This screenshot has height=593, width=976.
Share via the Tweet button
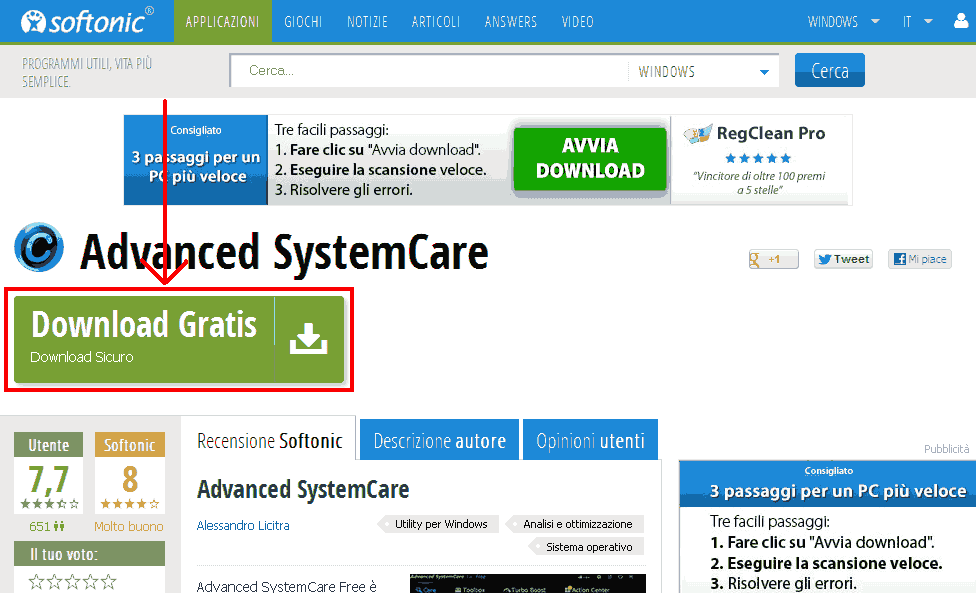click(x=843, y=259)
